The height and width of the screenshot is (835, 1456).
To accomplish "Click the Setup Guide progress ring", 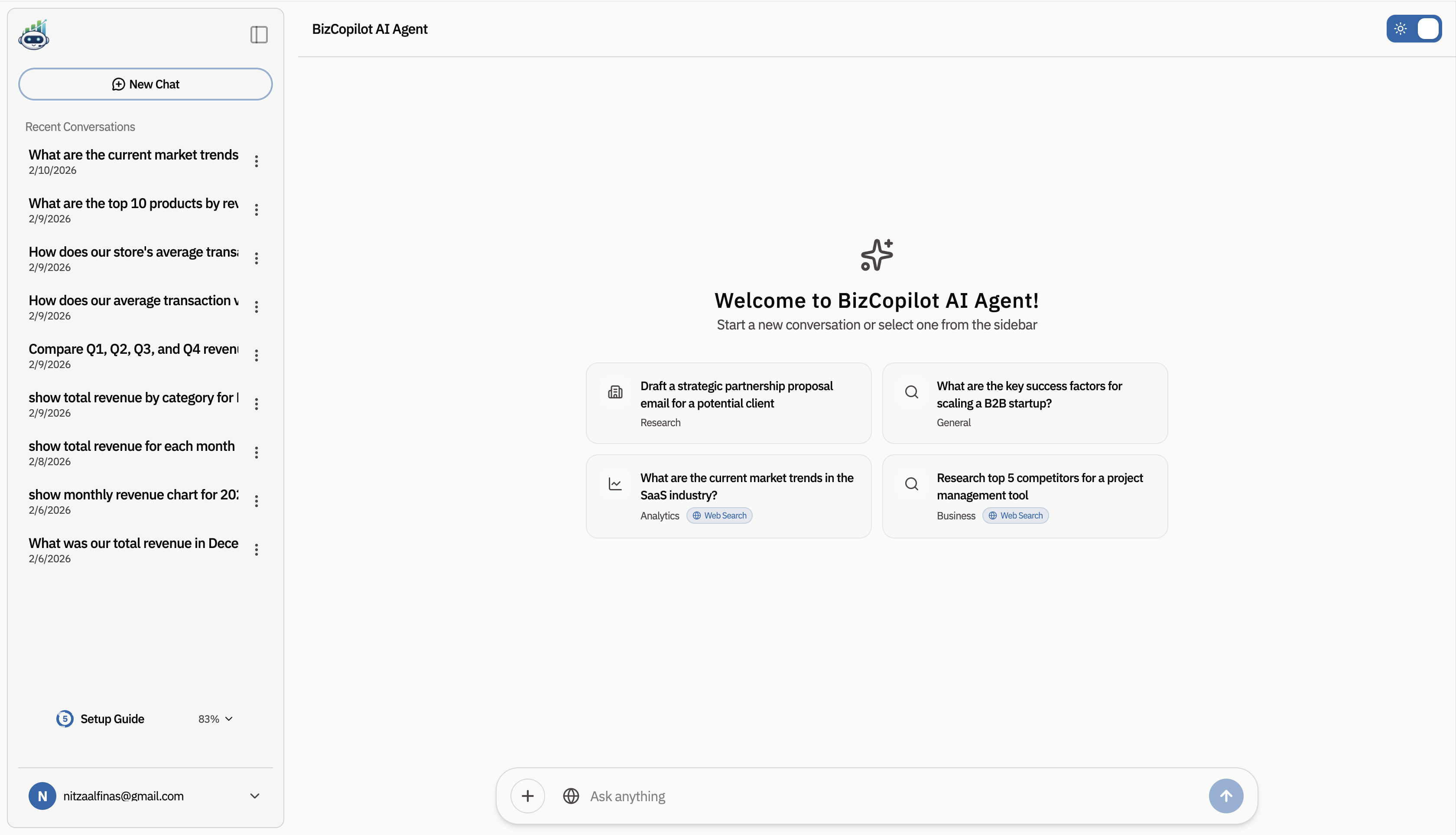I will tap(65, 718).
